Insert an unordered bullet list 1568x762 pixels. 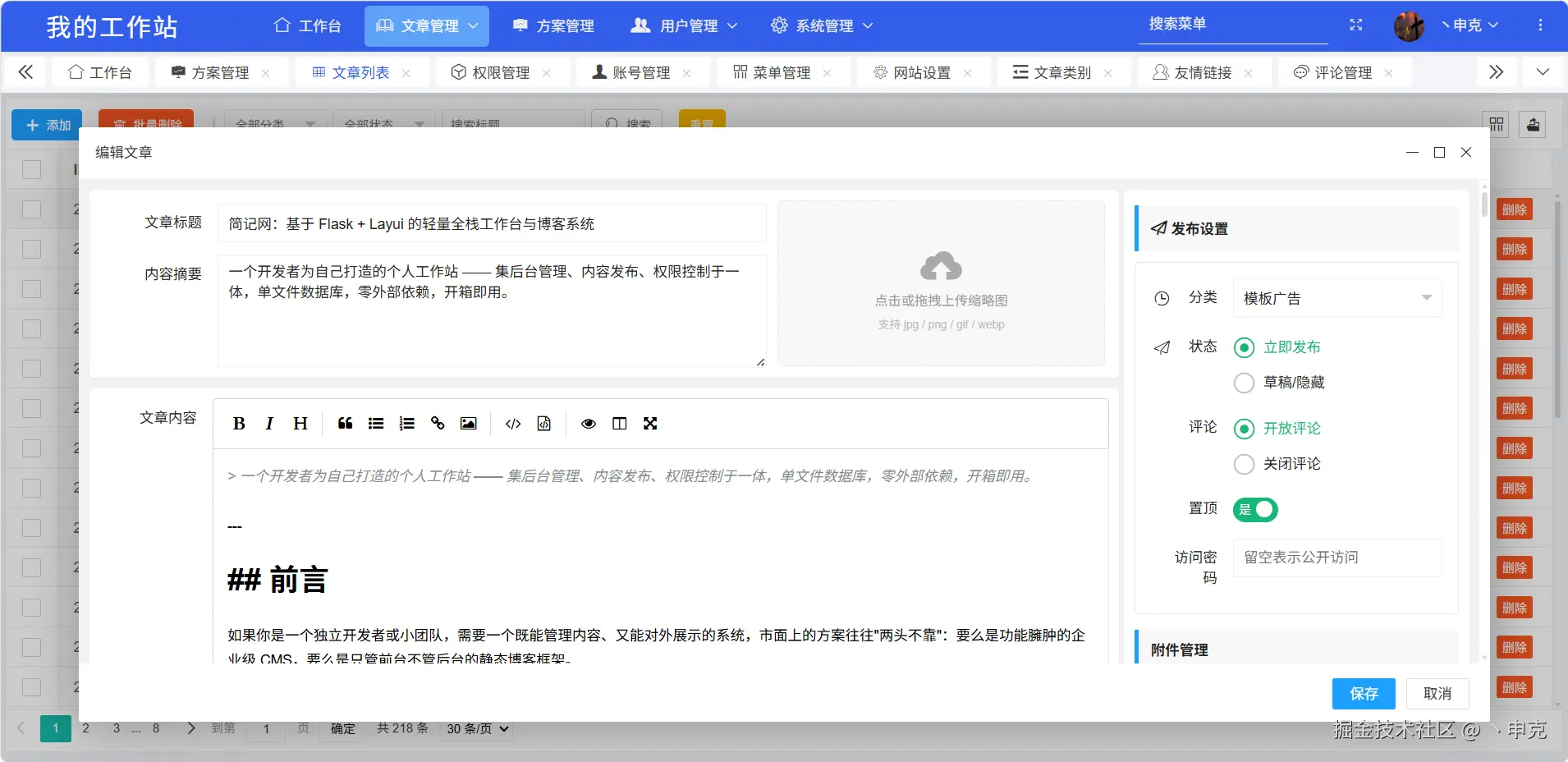point(376,424)
